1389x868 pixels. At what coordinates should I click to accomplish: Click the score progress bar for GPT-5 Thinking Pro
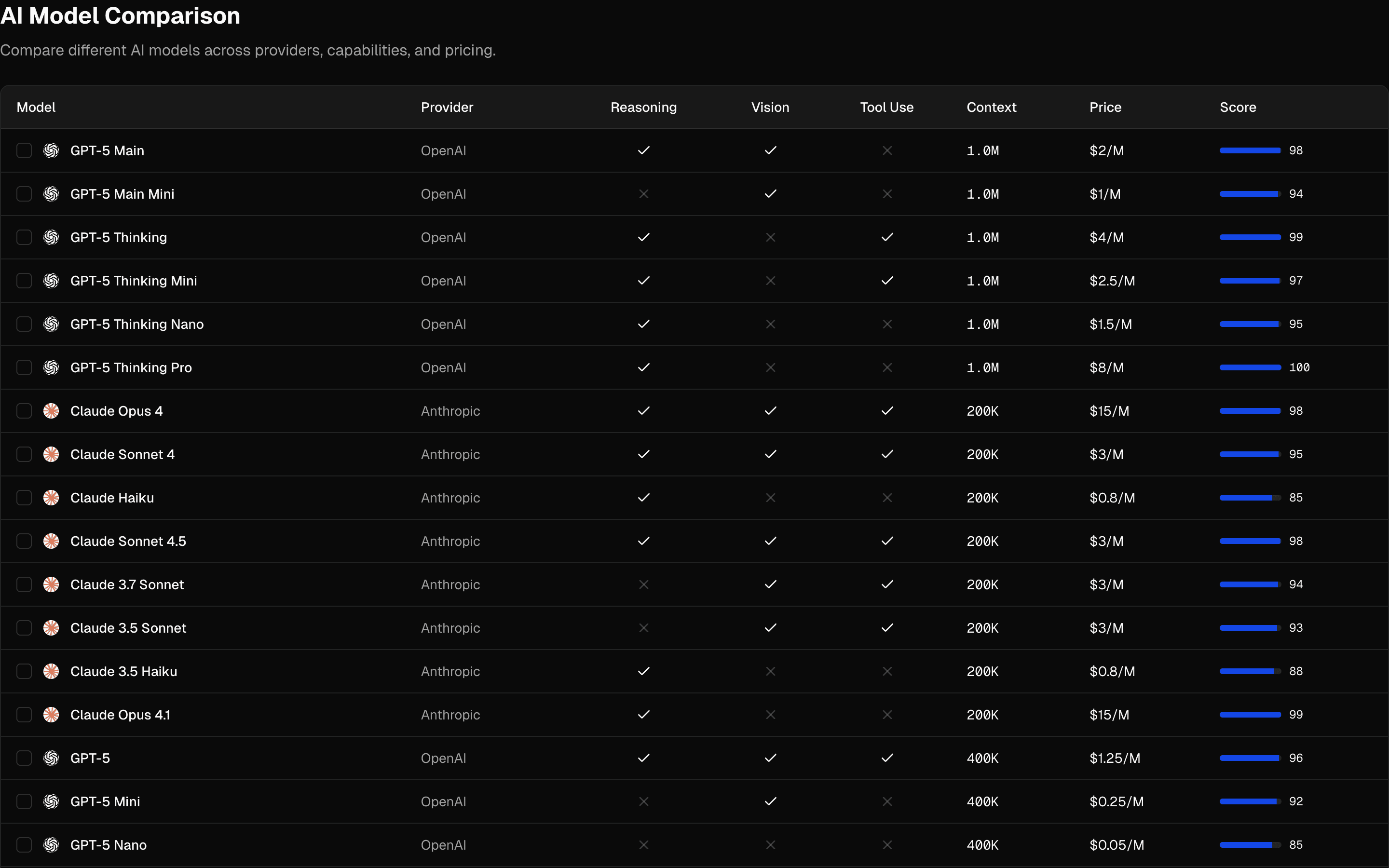1250,367
